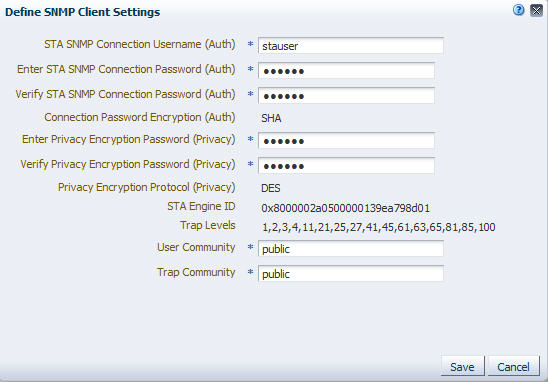
Task: Click into Enter Privacy Encryption Password field
Action: pyautogui.click(x=346, y=141)
